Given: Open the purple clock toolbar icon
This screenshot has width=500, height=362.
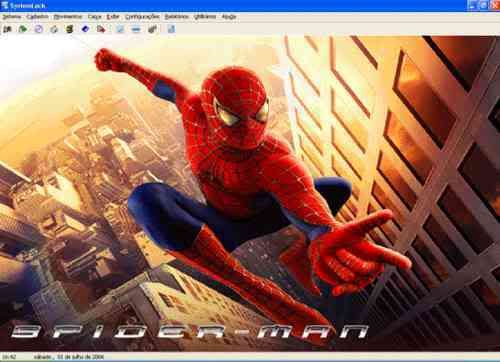Looking at the screenshot, I should [x=39, y=29].
